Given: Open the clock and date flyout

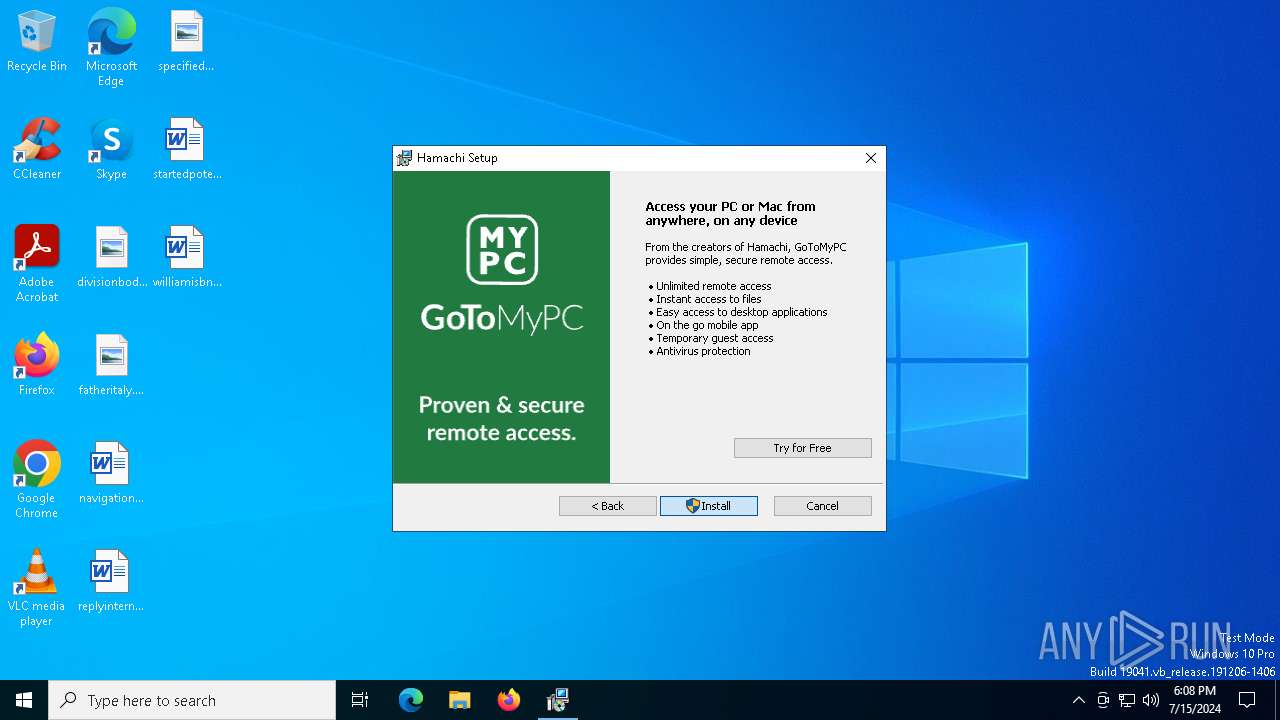Looking at the screenshot, I should [x=1195, y=700].
